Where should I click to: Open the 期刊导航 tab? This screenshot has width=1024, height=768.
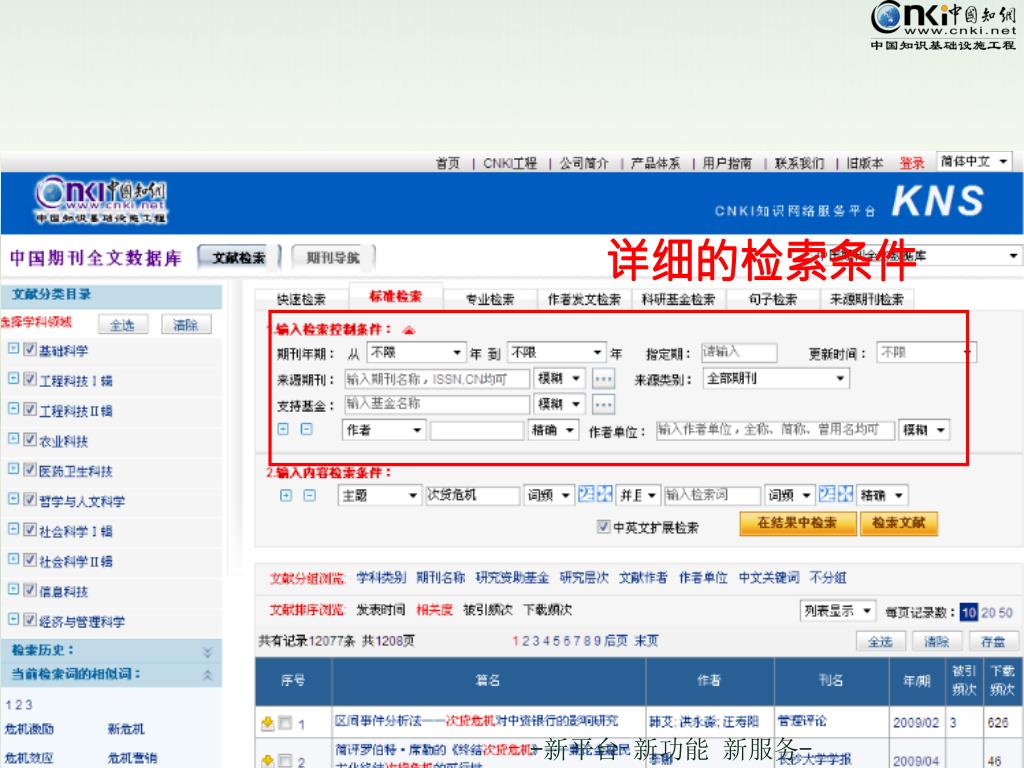pyautogui.click(x=334, y=258)
